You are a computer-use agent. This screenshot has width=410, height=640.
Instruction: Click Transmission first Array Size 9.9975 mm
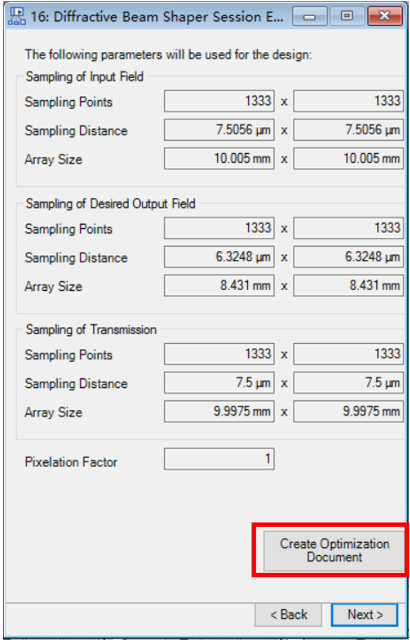coord(219,411)
